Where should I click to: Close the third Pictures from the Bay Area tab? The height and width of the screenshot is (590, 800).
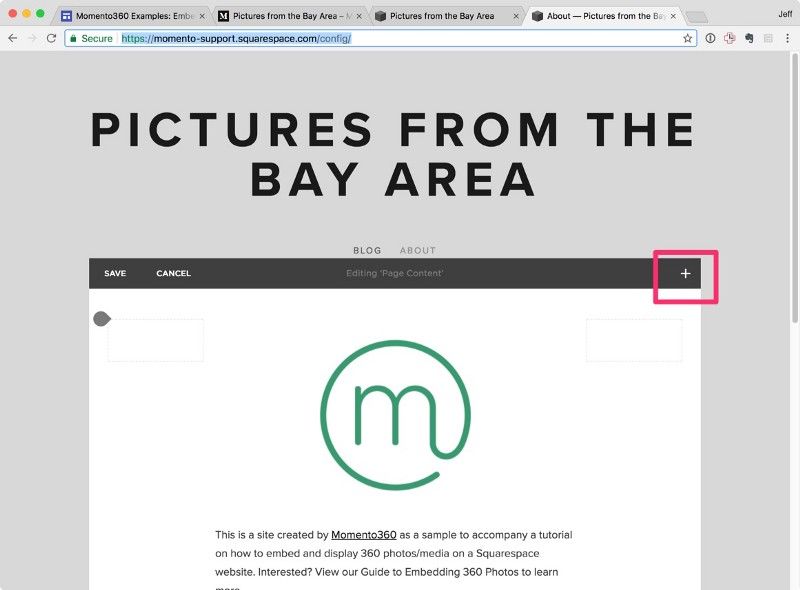coord(516,16)
